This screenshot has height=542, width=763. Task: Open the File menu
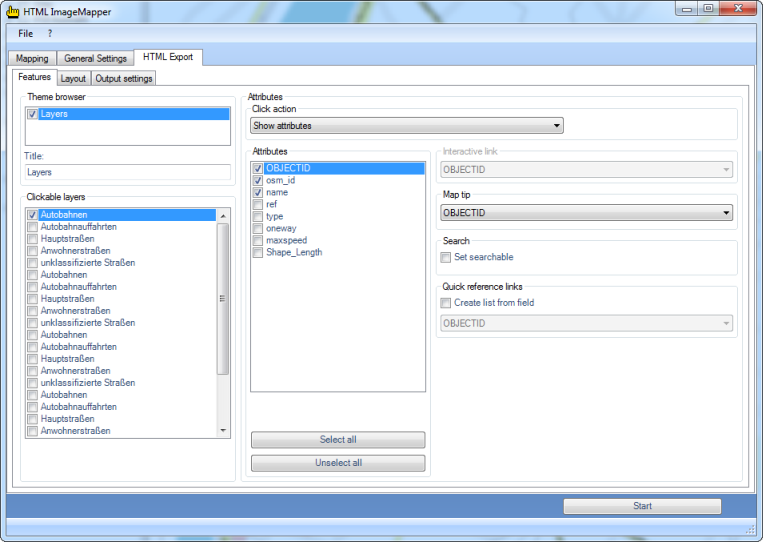[x=25, y=34]
